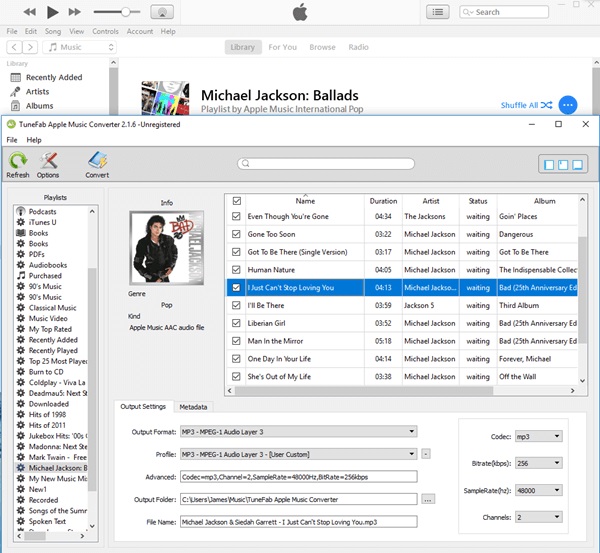Click the Shuffle All link
This screenshot has width=600, height=553.
[x=520, y=105]
